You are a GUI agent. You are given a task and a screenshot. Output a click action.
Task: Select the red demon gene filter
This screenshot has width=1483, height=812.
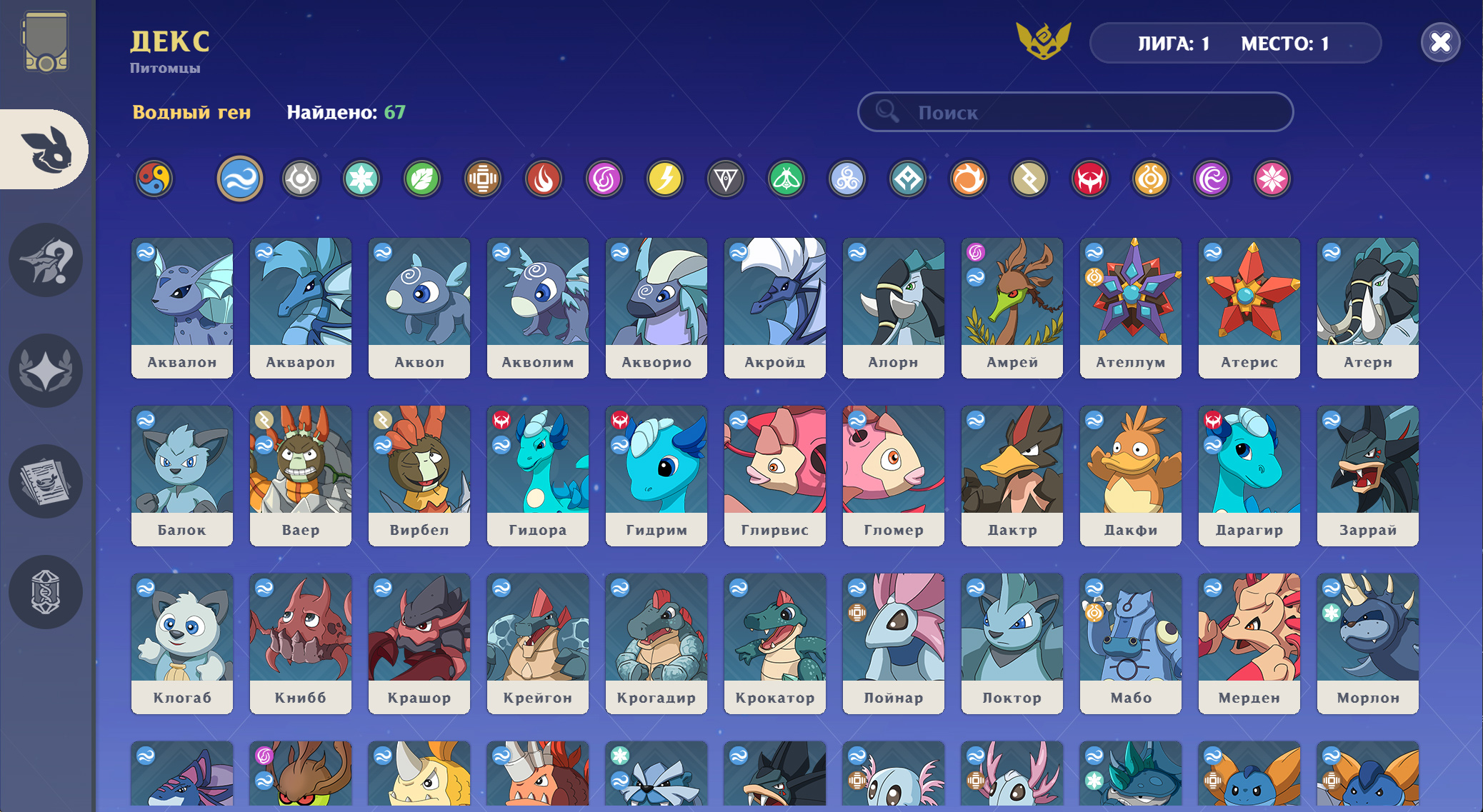coord(1090,179)
